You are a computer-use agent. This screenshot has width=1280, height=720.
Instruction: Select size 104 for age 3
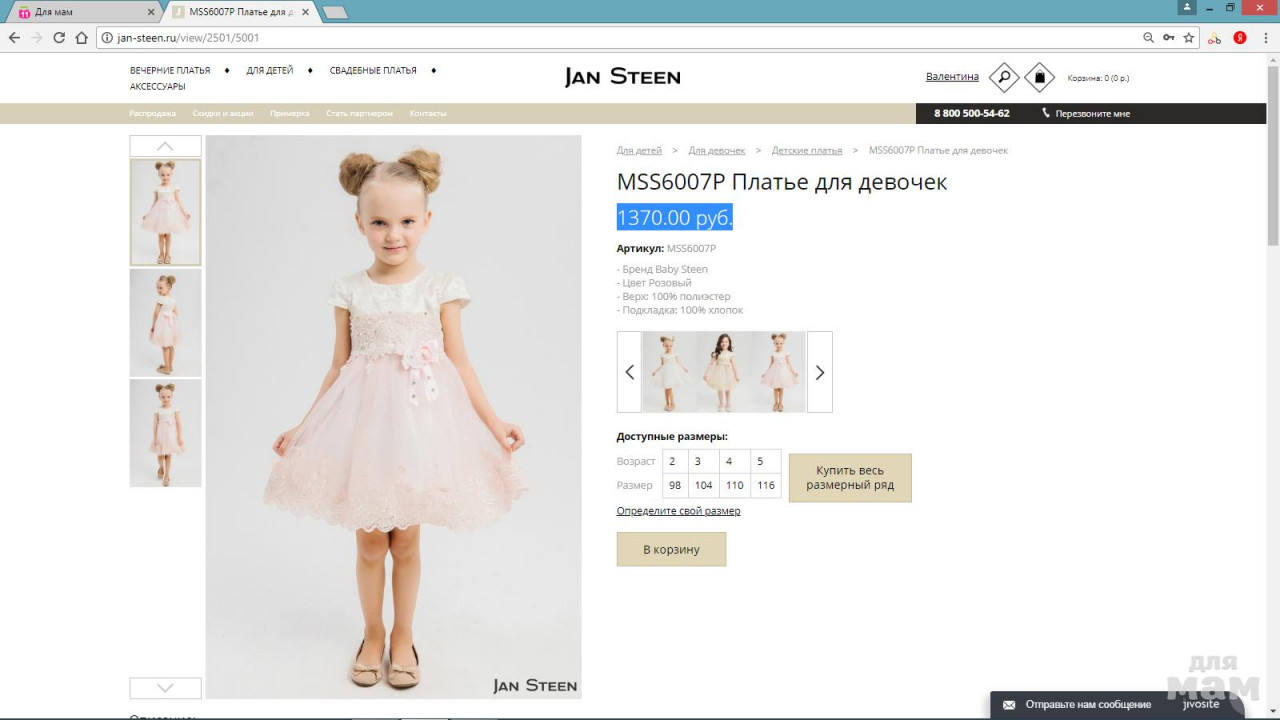tap(703, 485)
